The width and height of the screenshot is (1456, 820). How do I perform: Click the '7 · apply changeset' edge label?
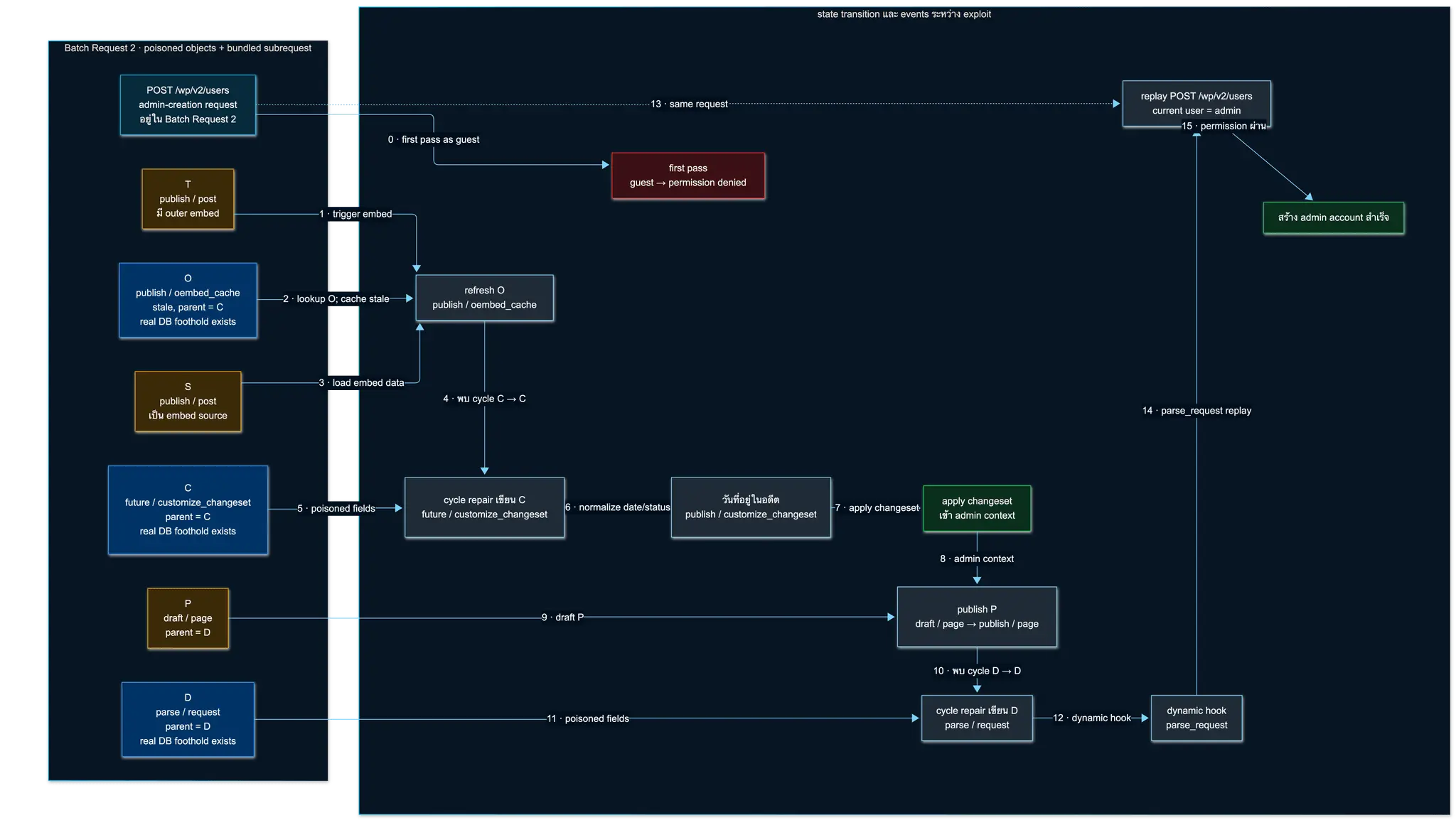(x=877, y=508)
